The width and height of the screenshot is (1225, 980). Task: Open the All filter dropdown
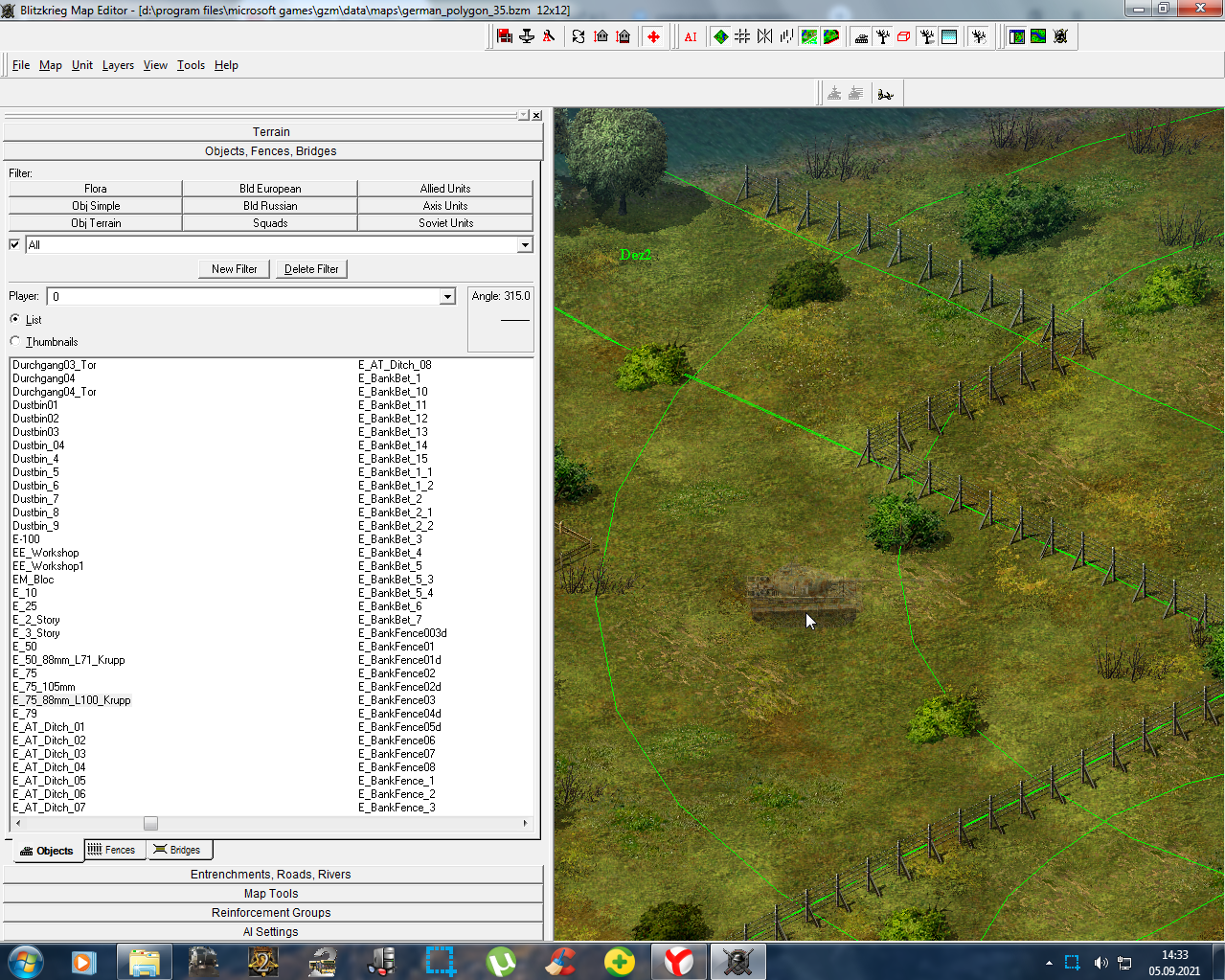click(524, 245)
